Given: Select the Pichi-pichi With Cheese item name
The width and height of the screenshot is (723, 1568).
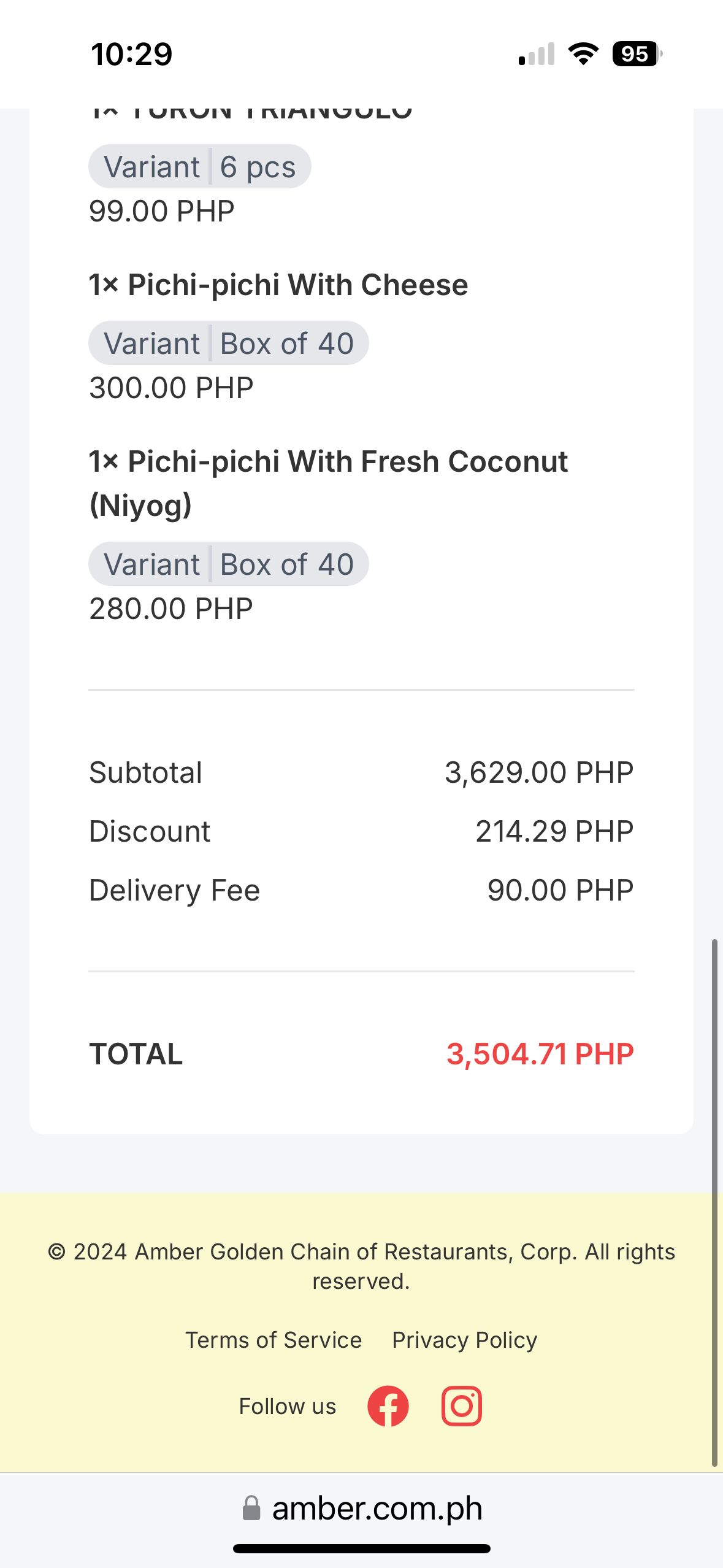Looking at the screenshot, I should coord(279,285).
